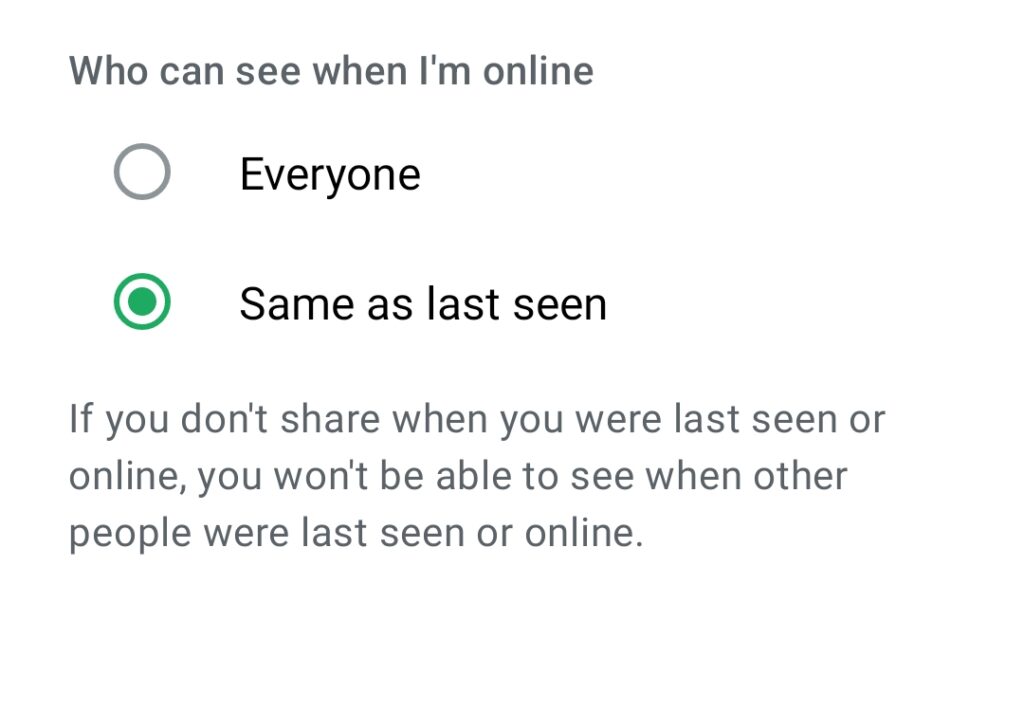1024x712 pixels.
Task: Keep online visibility matching last seen
Action: tap(142, 303)
